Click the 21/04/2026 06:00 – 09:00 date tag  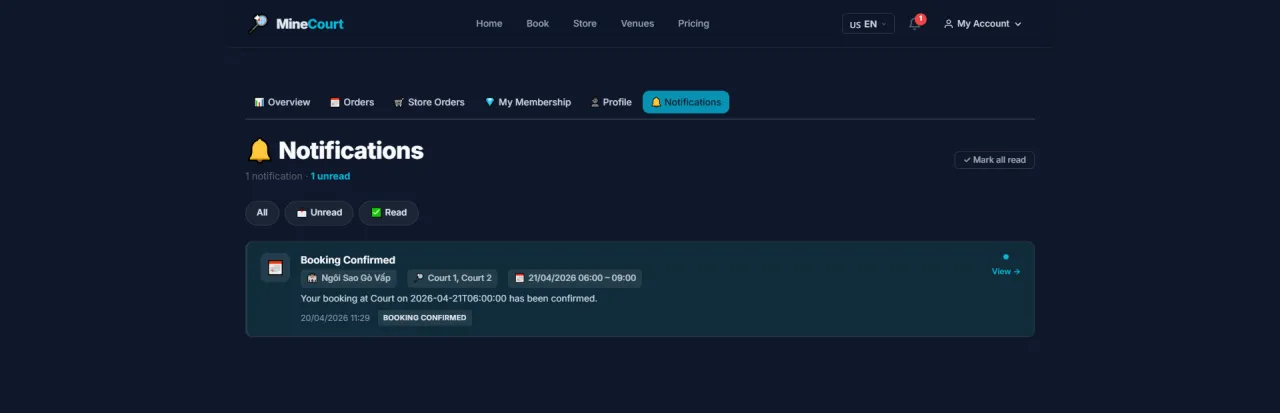(x=575, y=278)
